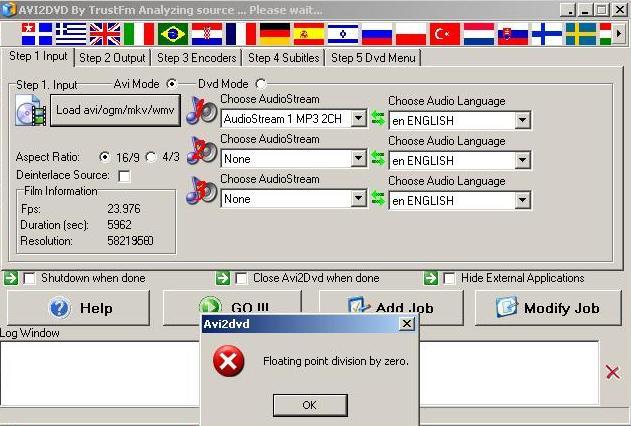Pick the Italian flag language
Screen dimensions: 631x426
(x=139, y=34)
